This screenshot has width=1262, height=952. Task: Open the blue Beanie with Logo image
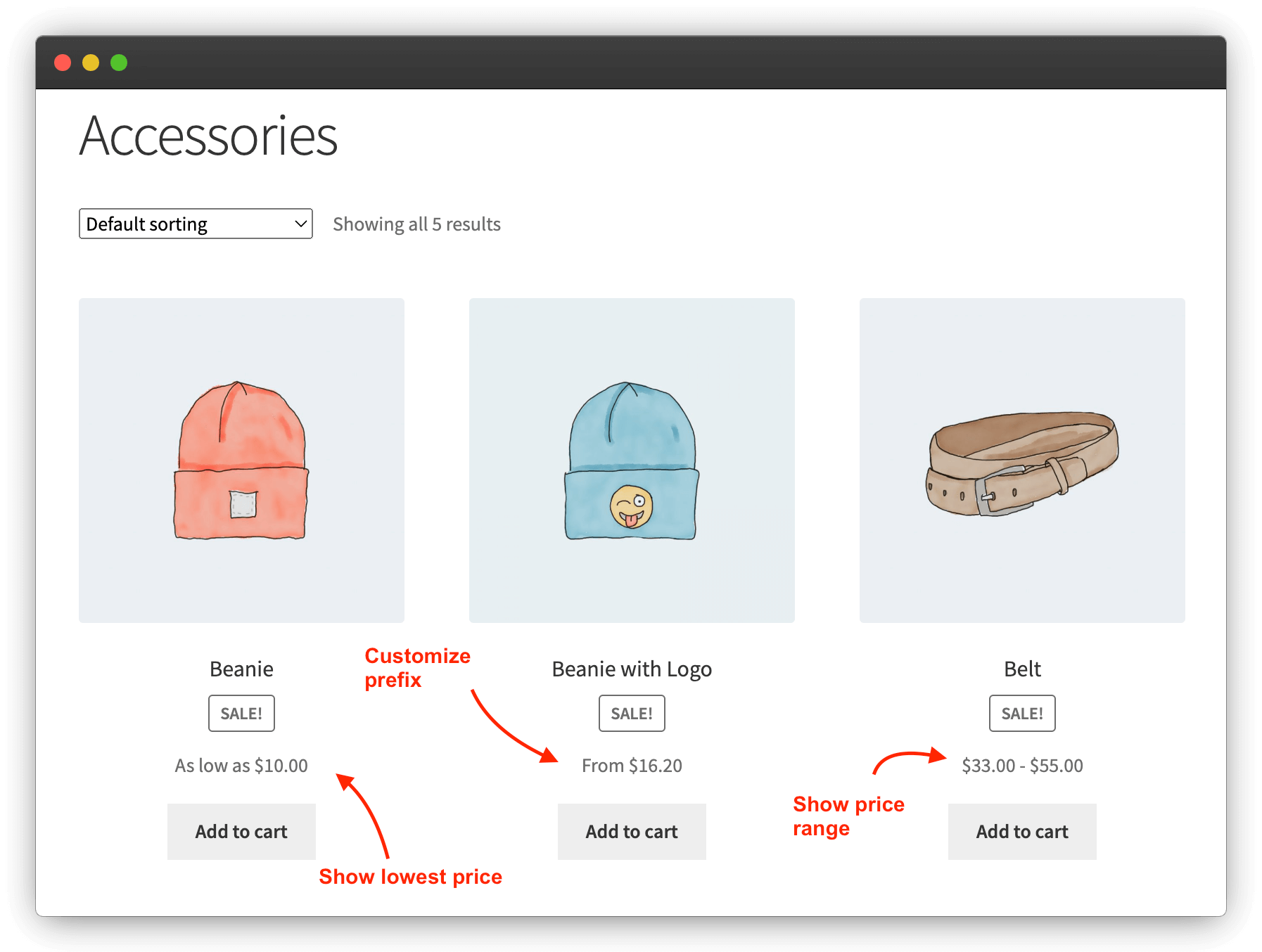point(632,461)
